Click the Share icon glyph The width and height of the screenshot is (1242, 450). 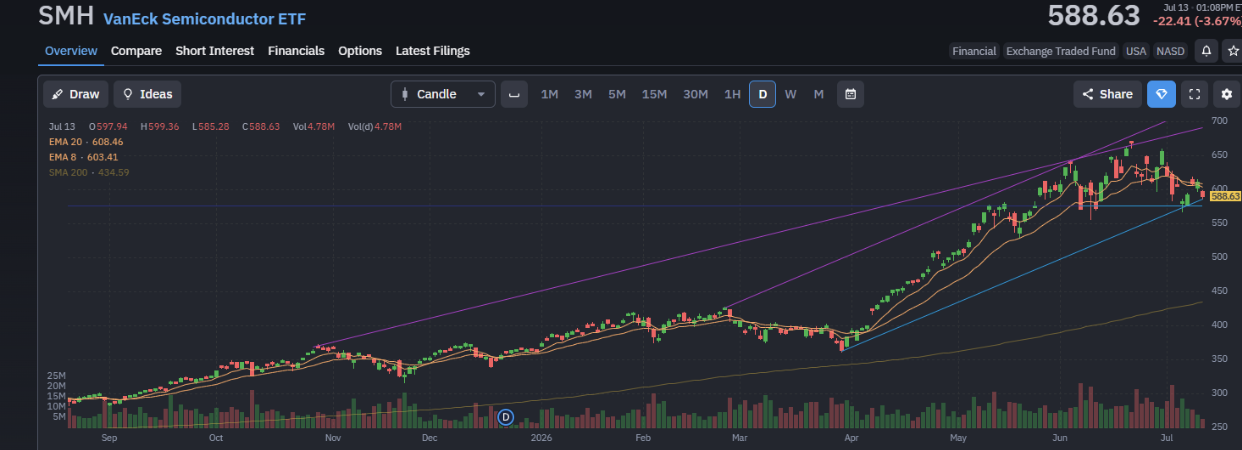tap(1089, 94)
